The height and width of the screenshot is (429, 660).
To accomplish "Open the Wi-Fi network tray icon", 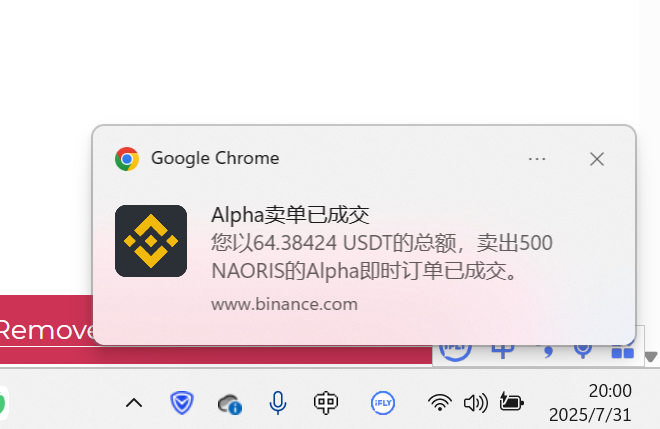I will tap(440, 403).
